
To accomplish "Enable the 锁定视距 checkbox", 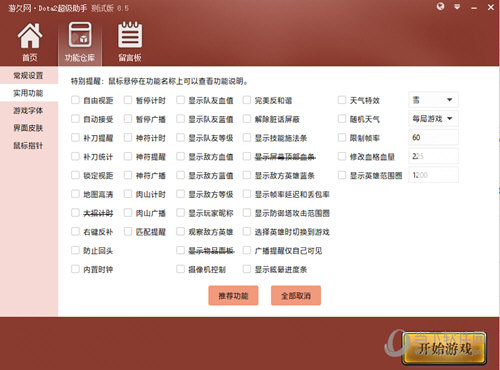I will coord(75,175).
